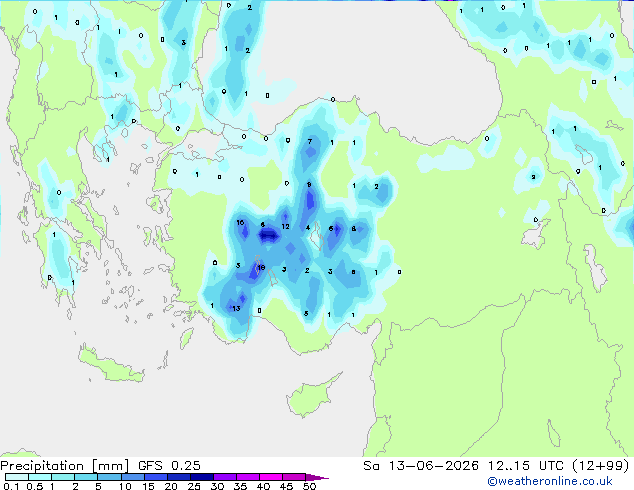Click the '0.1' legend scale label
634x490 pixels.
pyautogui.click(x=11, y=486)
